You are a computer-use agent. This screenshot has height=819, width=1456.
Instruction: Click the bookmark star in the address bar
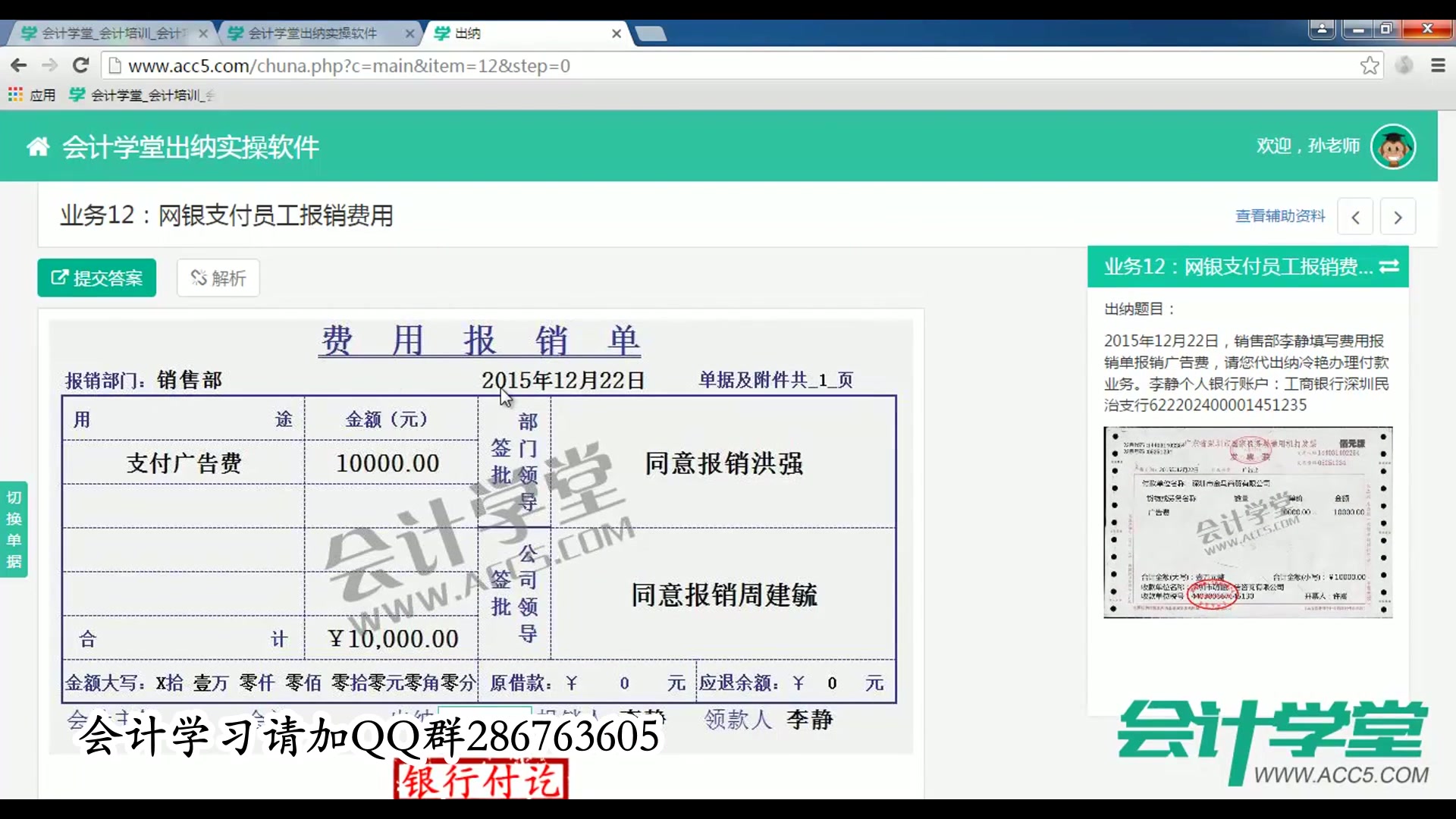pos(1370,65)
